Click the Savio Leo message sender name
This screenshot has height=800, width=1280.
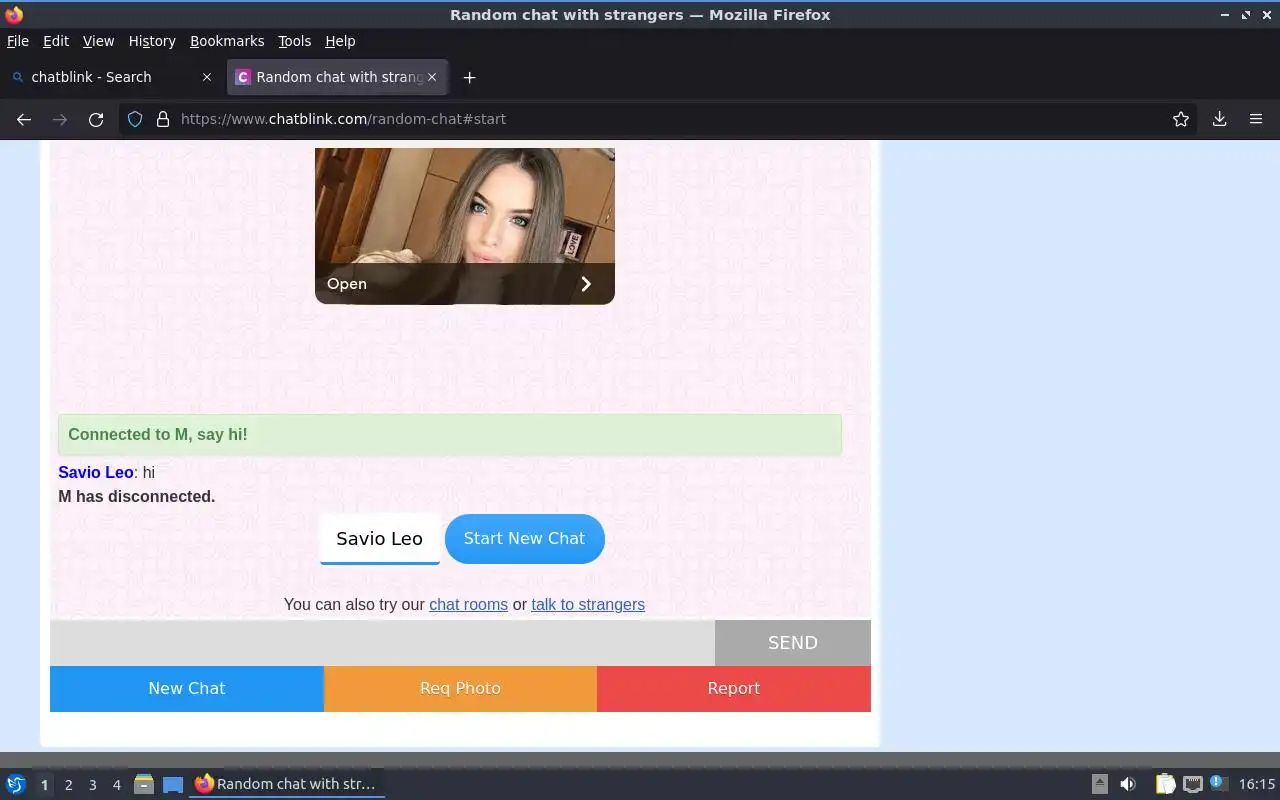pyautogui.click(x=96, y=473)
